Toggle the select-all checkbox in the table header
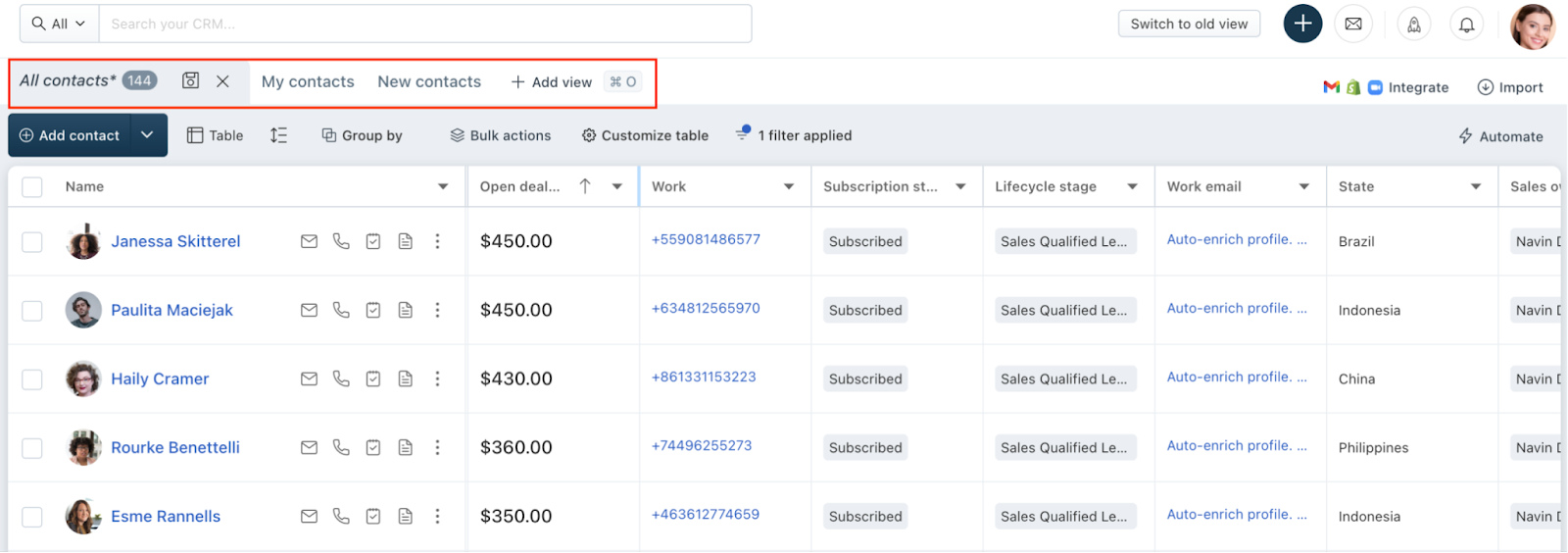 pyautogui.click(x=32, y=187)
